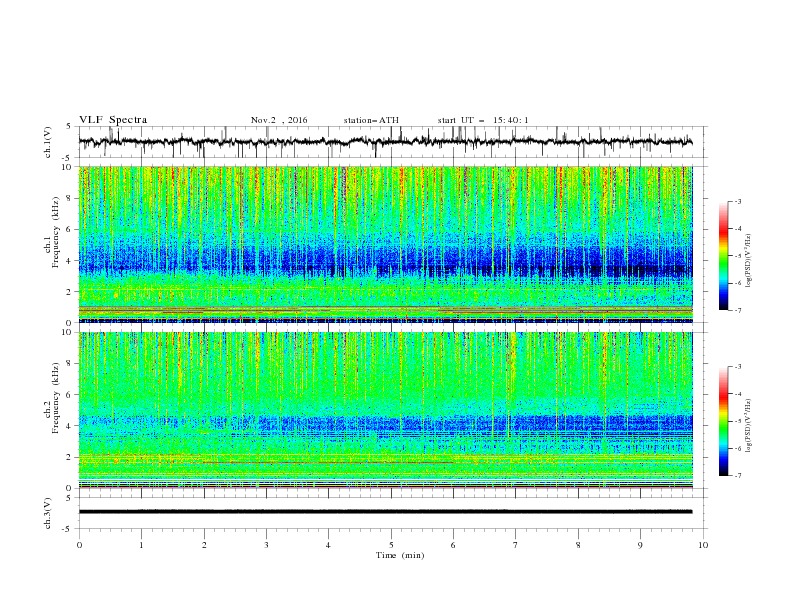792x612 pixels.
Task: Click the "-6" label on ch.2 colorbar
Action: 738,448
